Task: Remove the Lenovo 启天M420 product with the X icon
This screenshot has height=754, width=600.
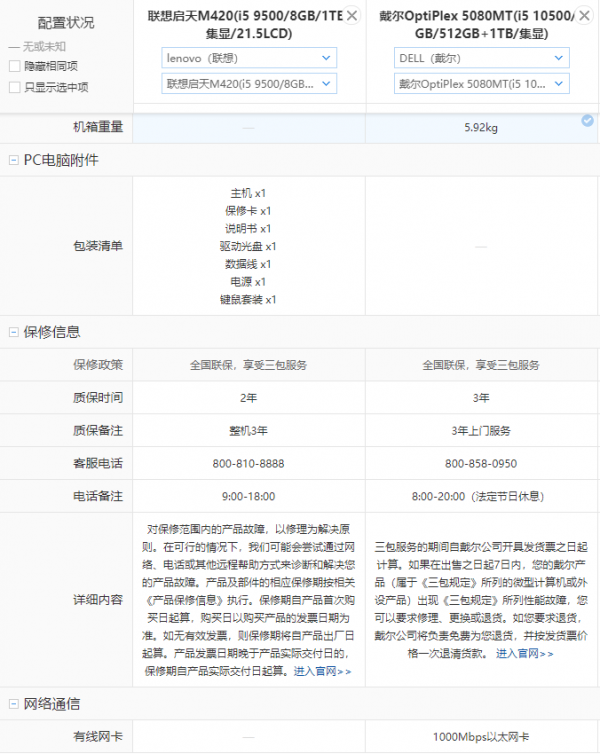Action: coord(352,16)
